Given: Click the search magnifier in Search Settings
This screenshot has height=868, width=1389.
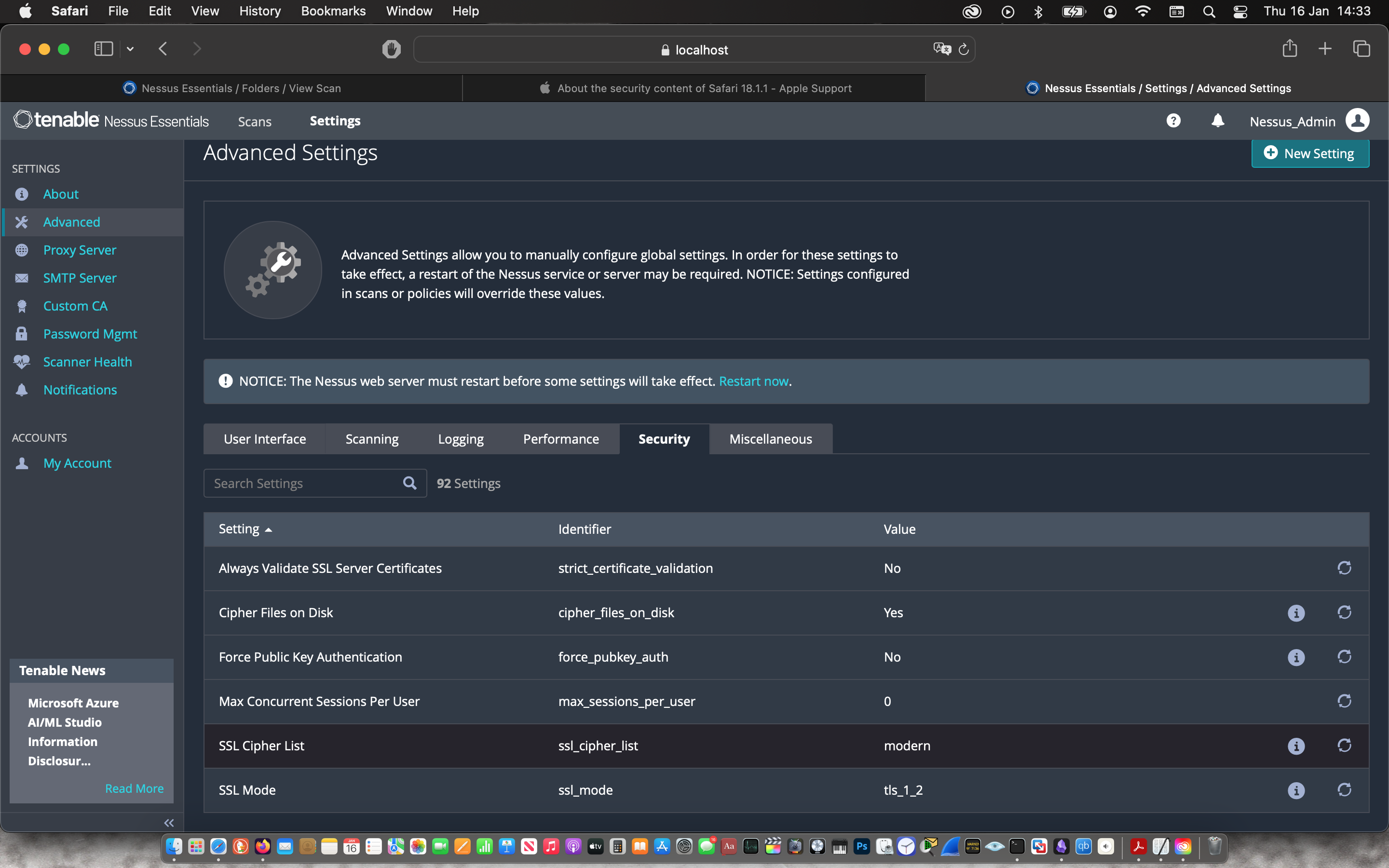Looking at the screenshot, I should coord(409,483).
